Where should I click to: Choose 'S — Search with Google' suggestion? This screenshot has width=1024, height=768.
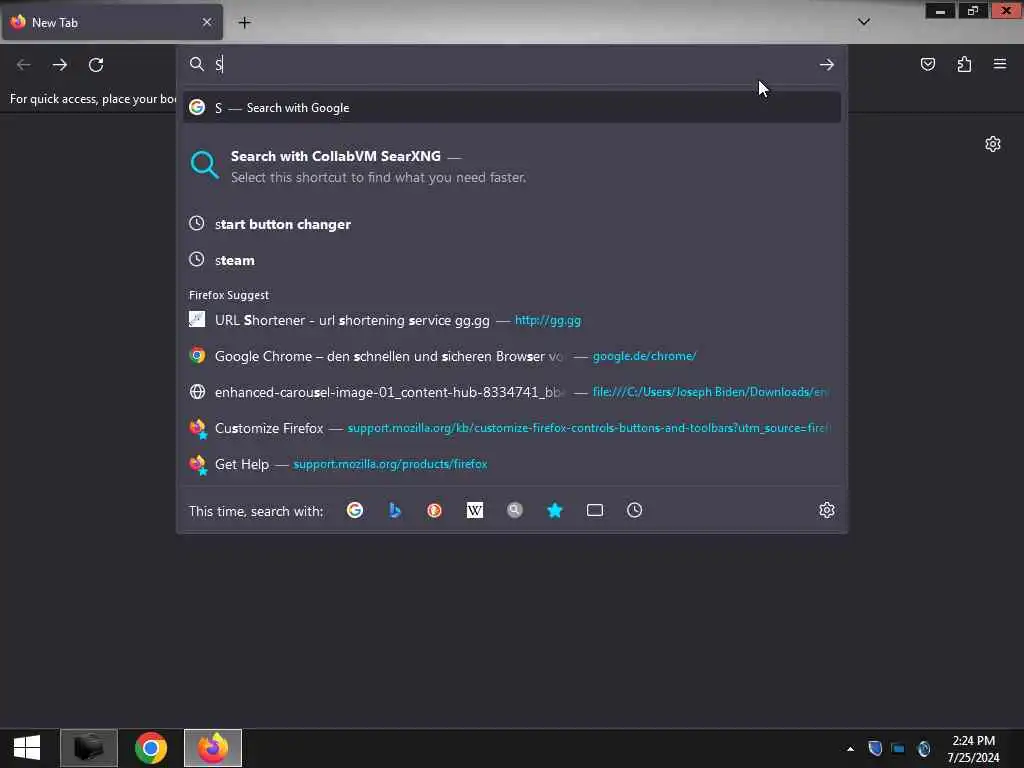pos(512,108)
